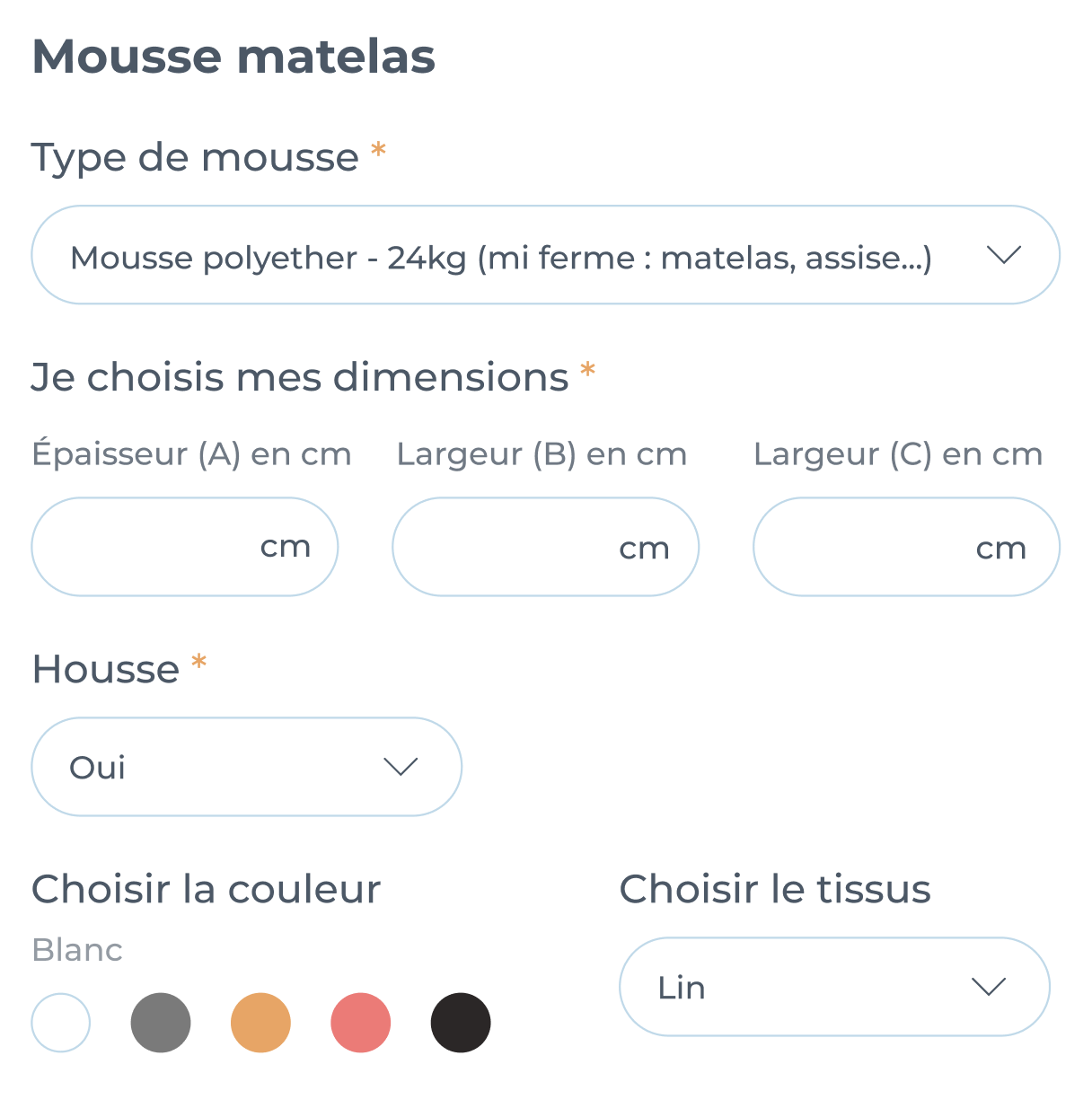Pick the gray color swatch
1092x1117 pixels.
[x=161, y=1023]
